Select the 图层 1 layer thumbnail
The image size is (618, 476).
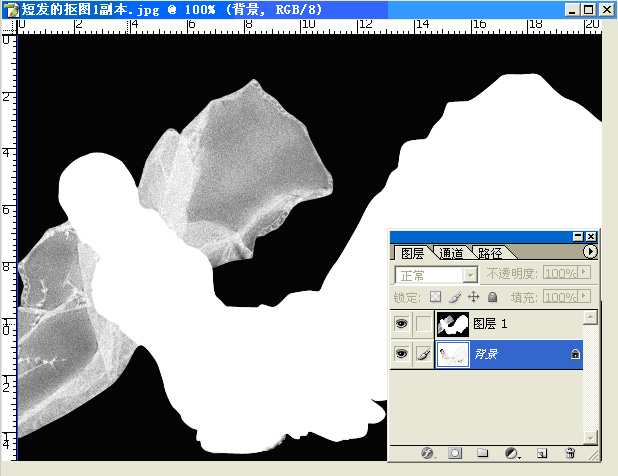point(453,324)
